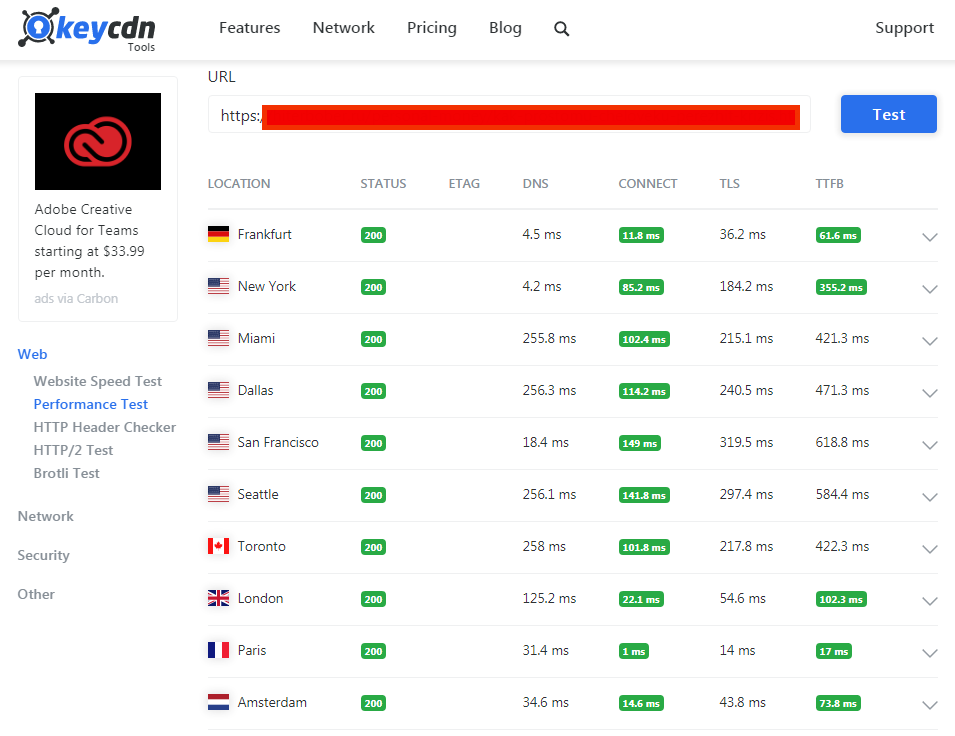The width and height of the screenshot is (955, 736).
Task: Expand the Dallas result details chevron
Action: (x=929, y=393)
